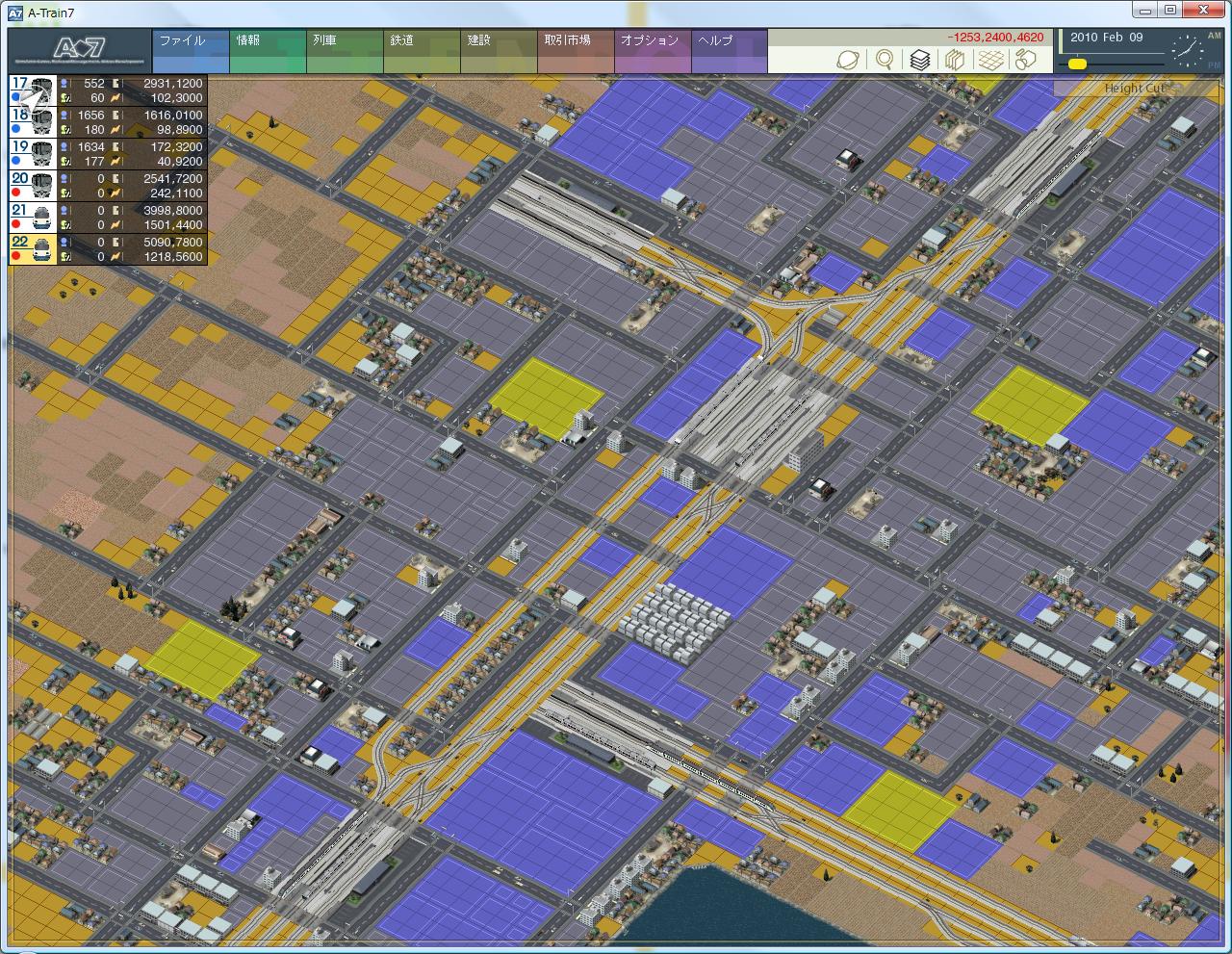Adjust the yellow game speed slider
The height and width of the screenshot is (954, 1232).
coord(1078,64)
